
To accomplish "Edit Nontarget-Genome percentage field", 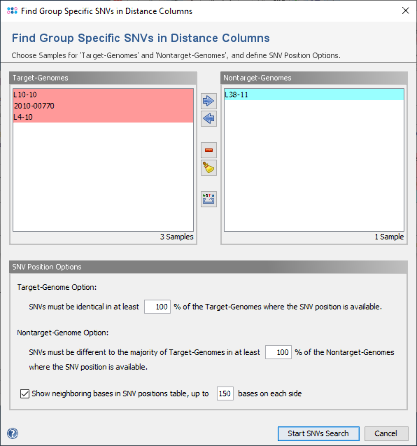I will click(278, 352).
